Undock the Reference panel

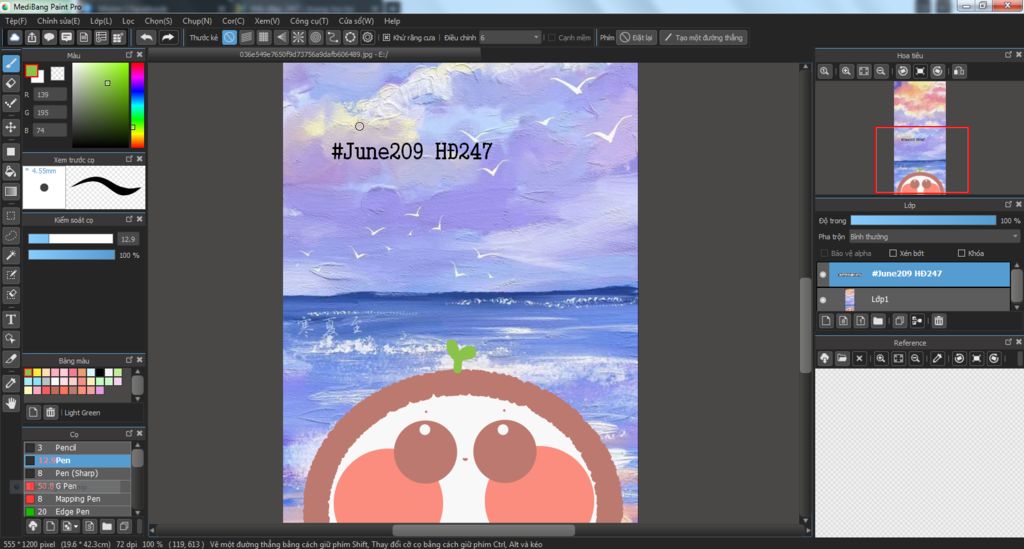pos(1008,342)
